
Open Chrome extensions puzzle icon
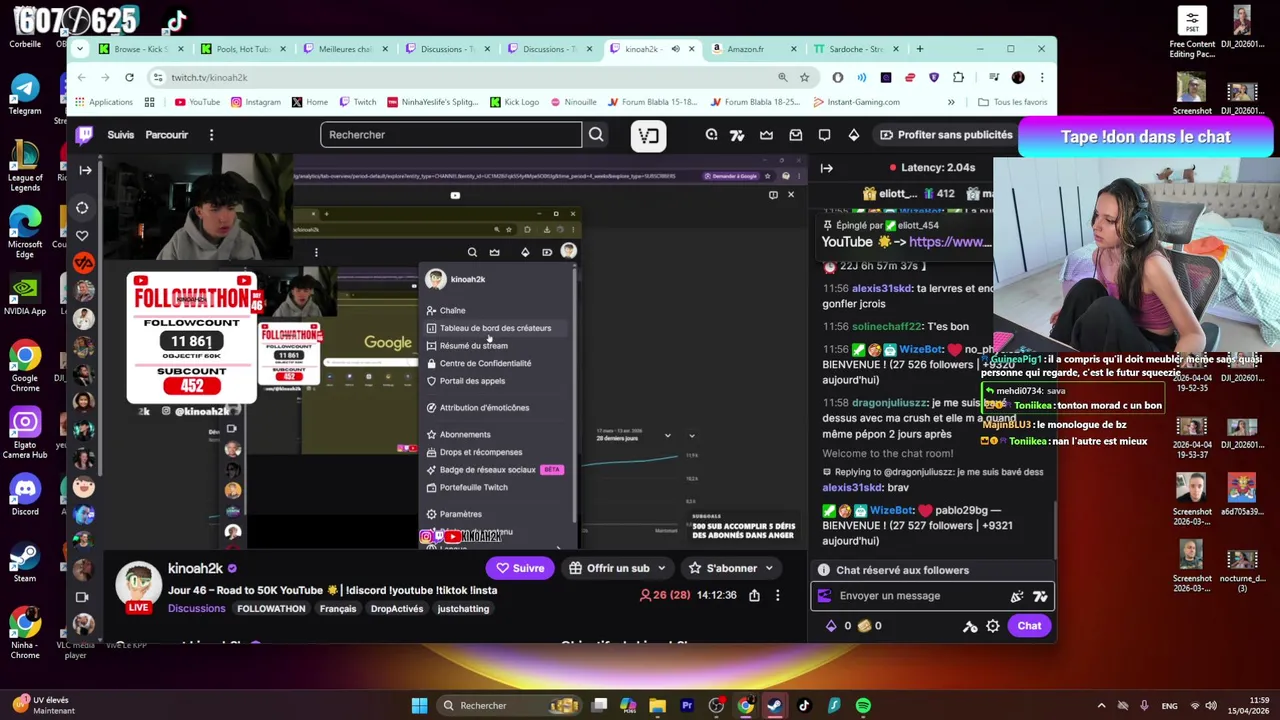click(x=958, y=77)
